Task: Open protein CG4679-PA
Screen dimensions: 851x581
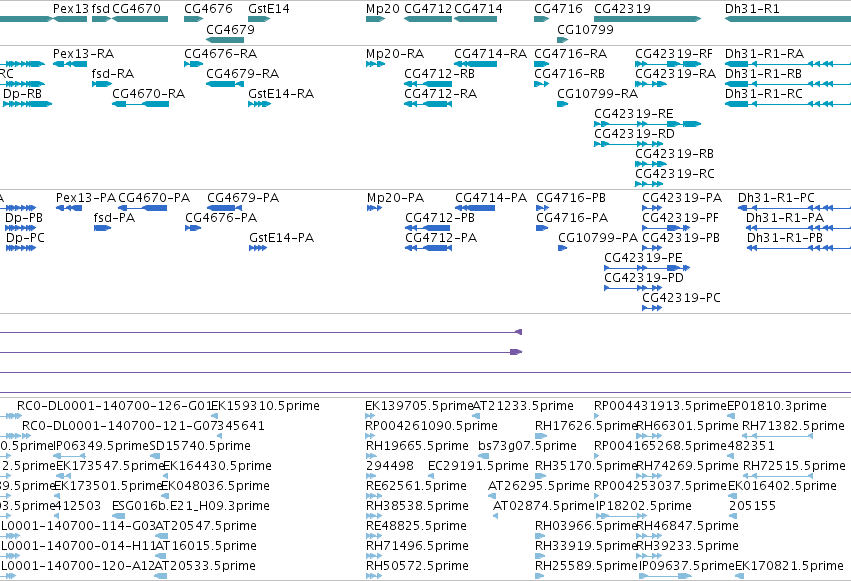Action: pos(225,208)
